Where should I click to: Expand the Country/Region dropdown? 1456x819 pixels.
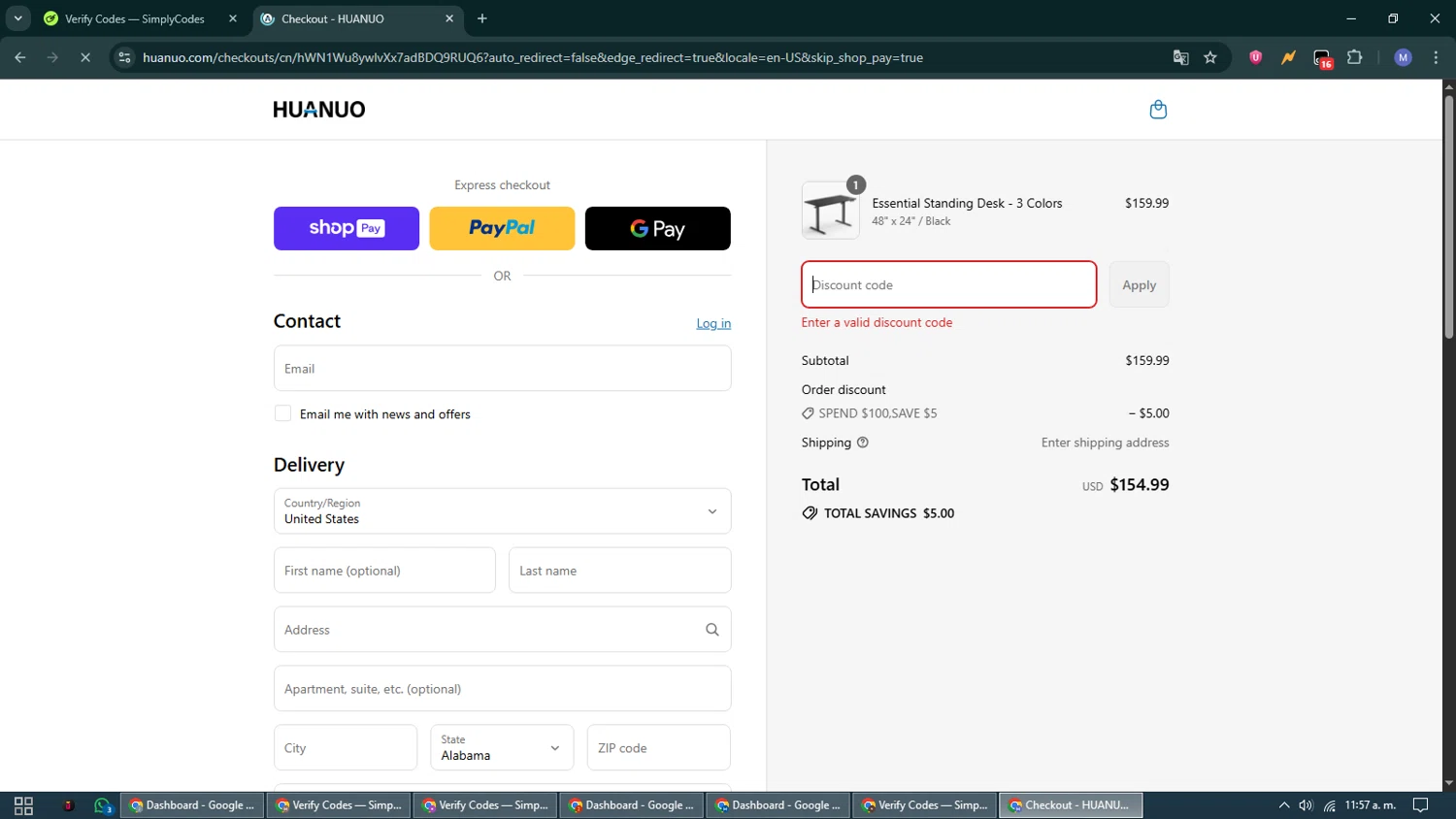click(x=502, y=511)
